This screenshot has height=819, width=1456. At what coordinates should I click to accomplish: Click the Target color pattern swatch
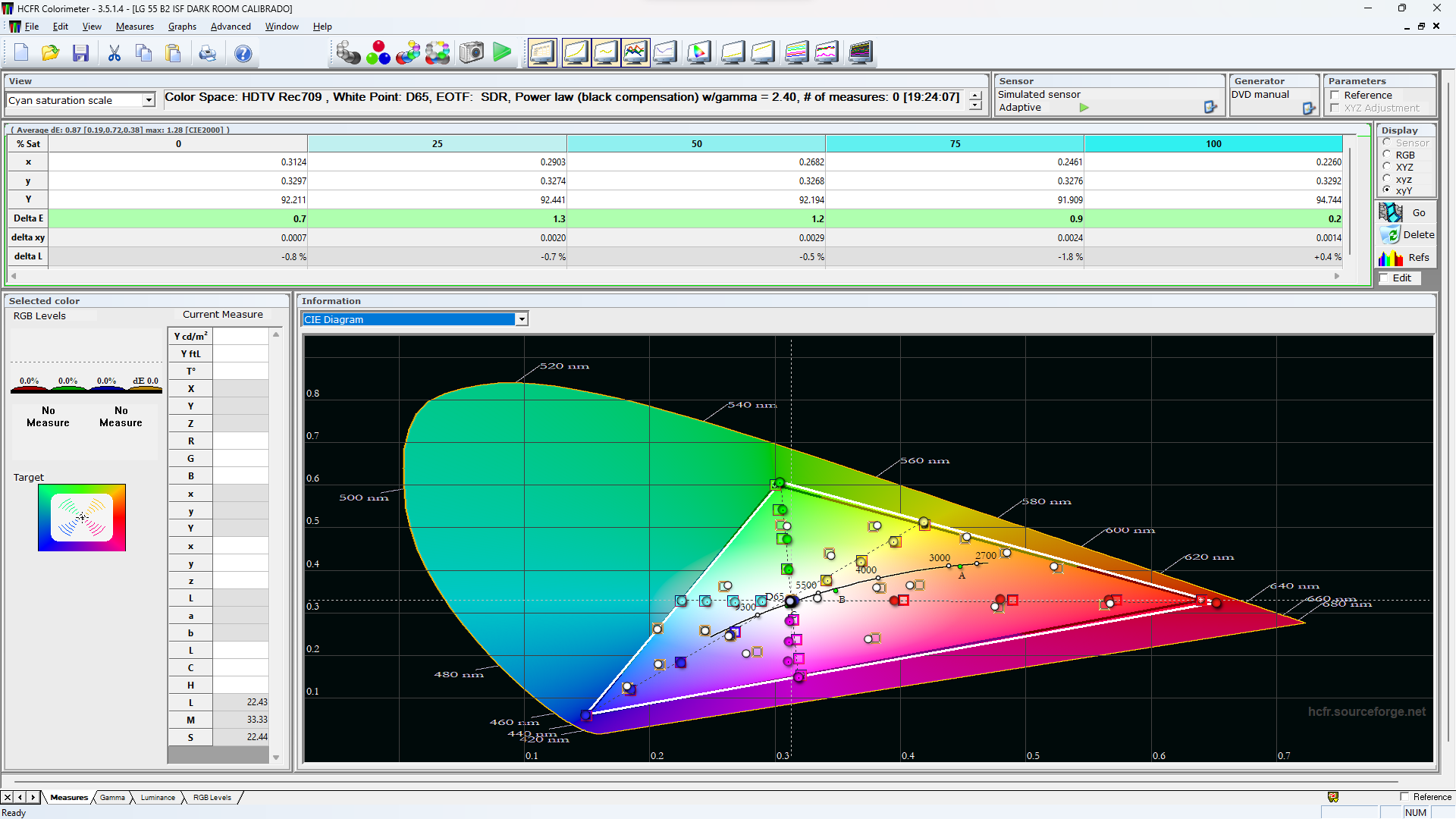(82, 517)
